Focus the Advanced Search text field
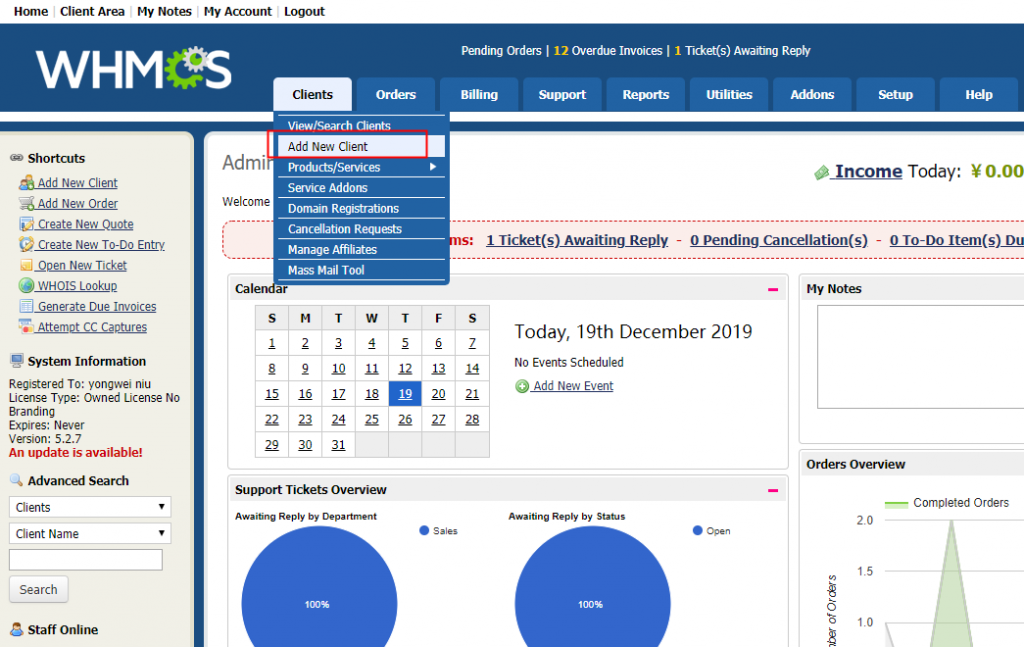1024x647 pixels. coord(86,560)
